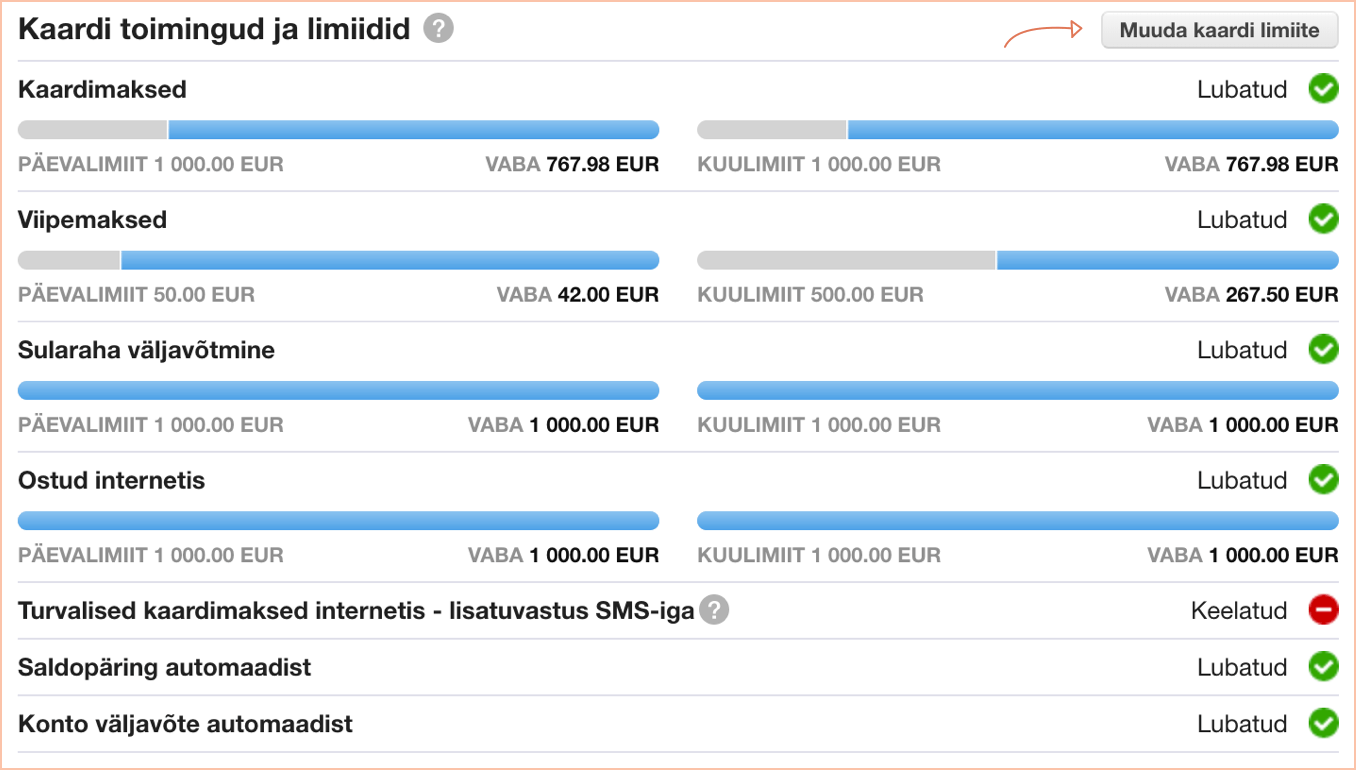Click help icon beside lisatuvastus SMS-iga

point(714,610)
